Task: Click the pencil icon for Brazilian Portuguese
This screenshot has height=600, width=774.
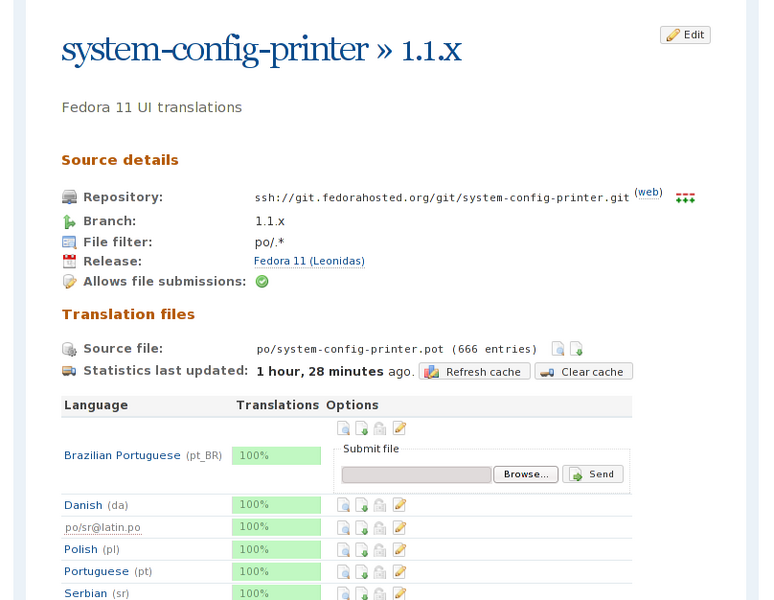Action: (399, 428)
